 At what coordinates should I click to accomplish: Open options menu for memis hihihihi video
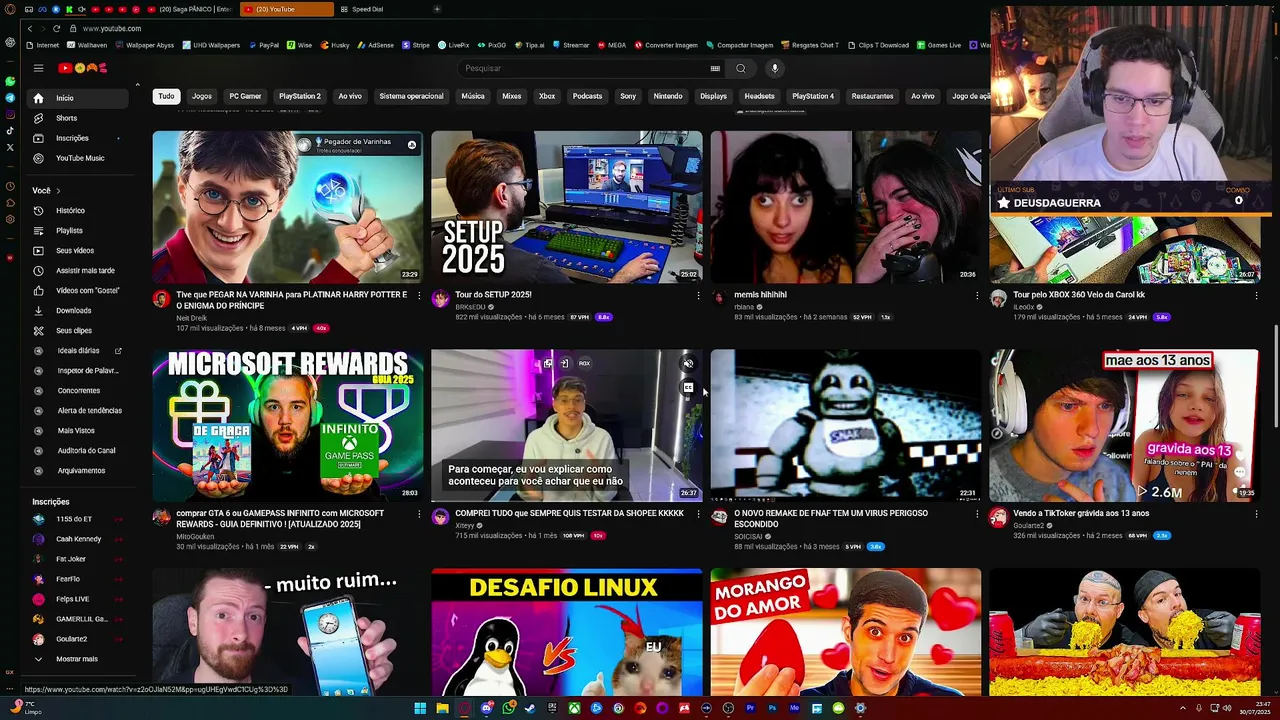977,296
